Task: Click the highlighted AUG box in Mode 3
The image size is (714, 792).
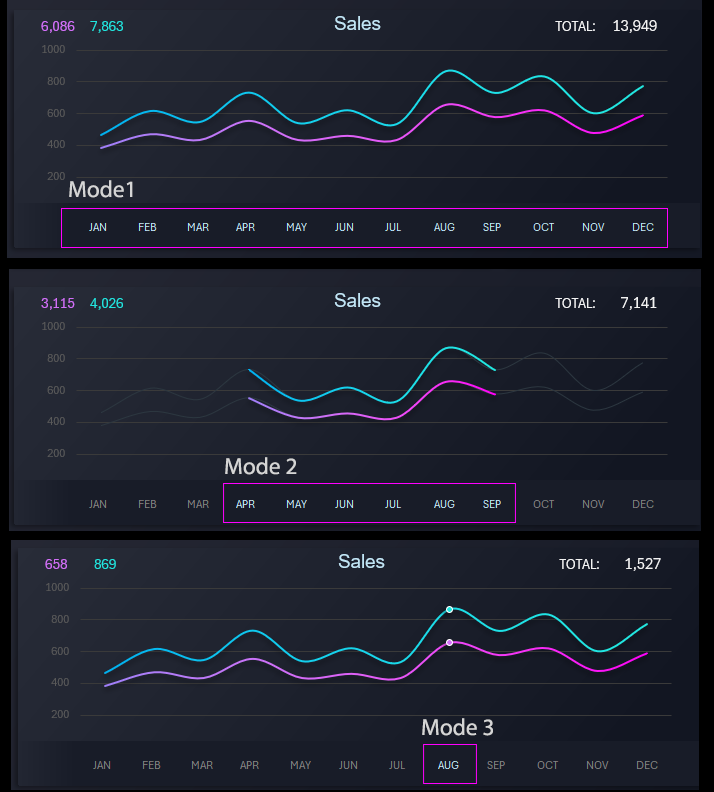Action: [x=449, y=765]
